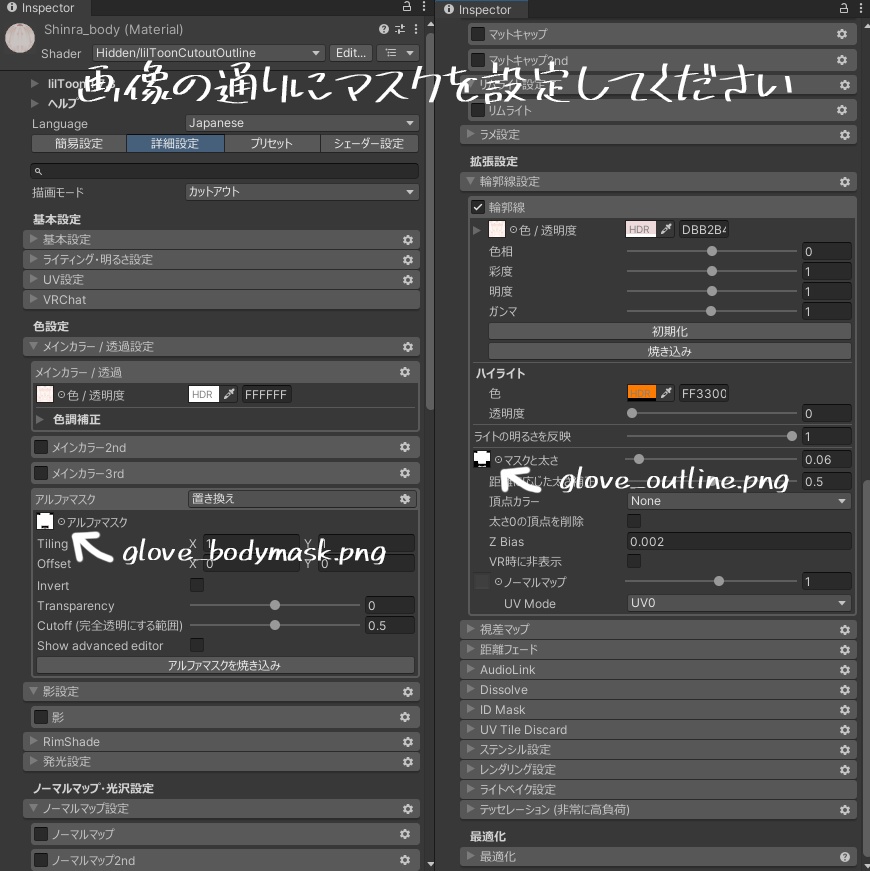Click the lock icon in right Inspector header

843,9
